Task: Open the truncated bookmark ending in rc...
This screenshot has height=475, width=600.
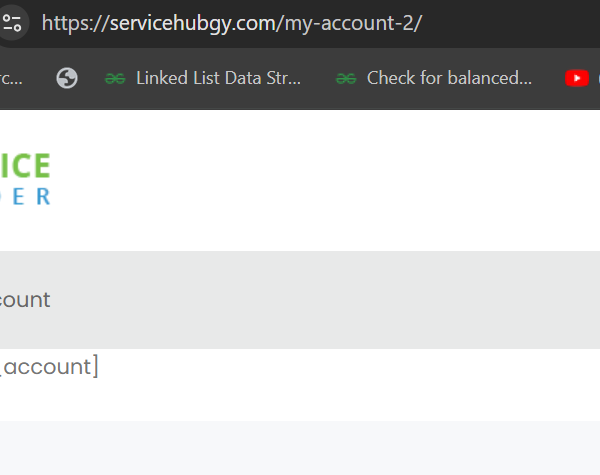Action: [10, 78]
